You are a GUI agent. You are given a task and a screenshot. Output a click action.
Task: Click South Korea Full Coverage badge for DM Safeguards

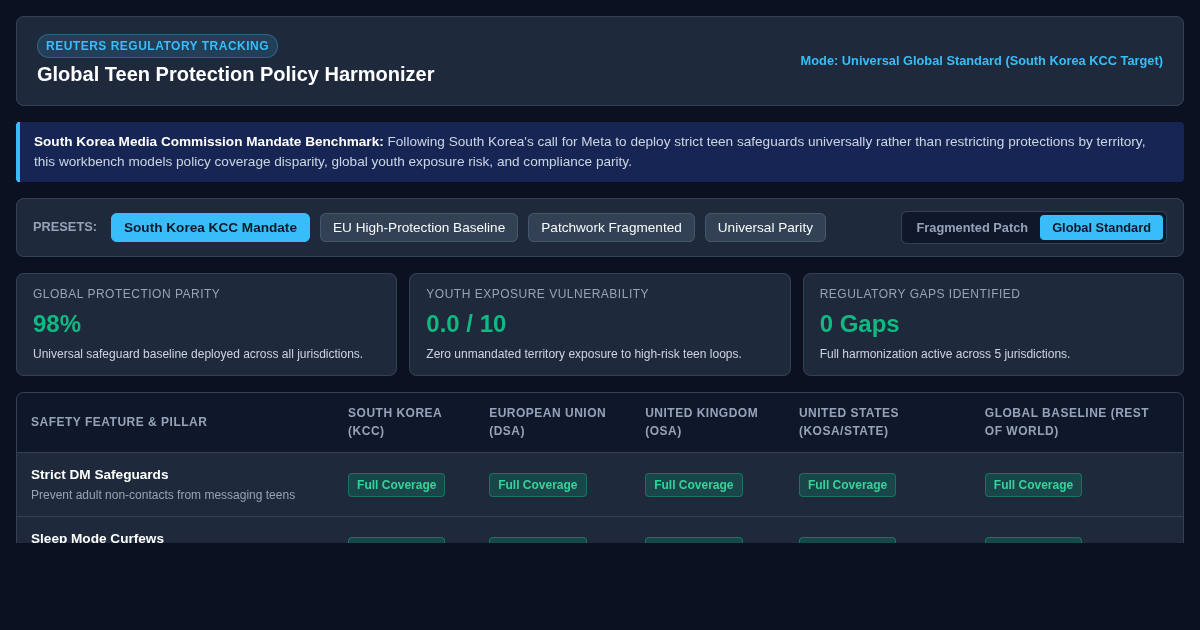pos(396,485)
